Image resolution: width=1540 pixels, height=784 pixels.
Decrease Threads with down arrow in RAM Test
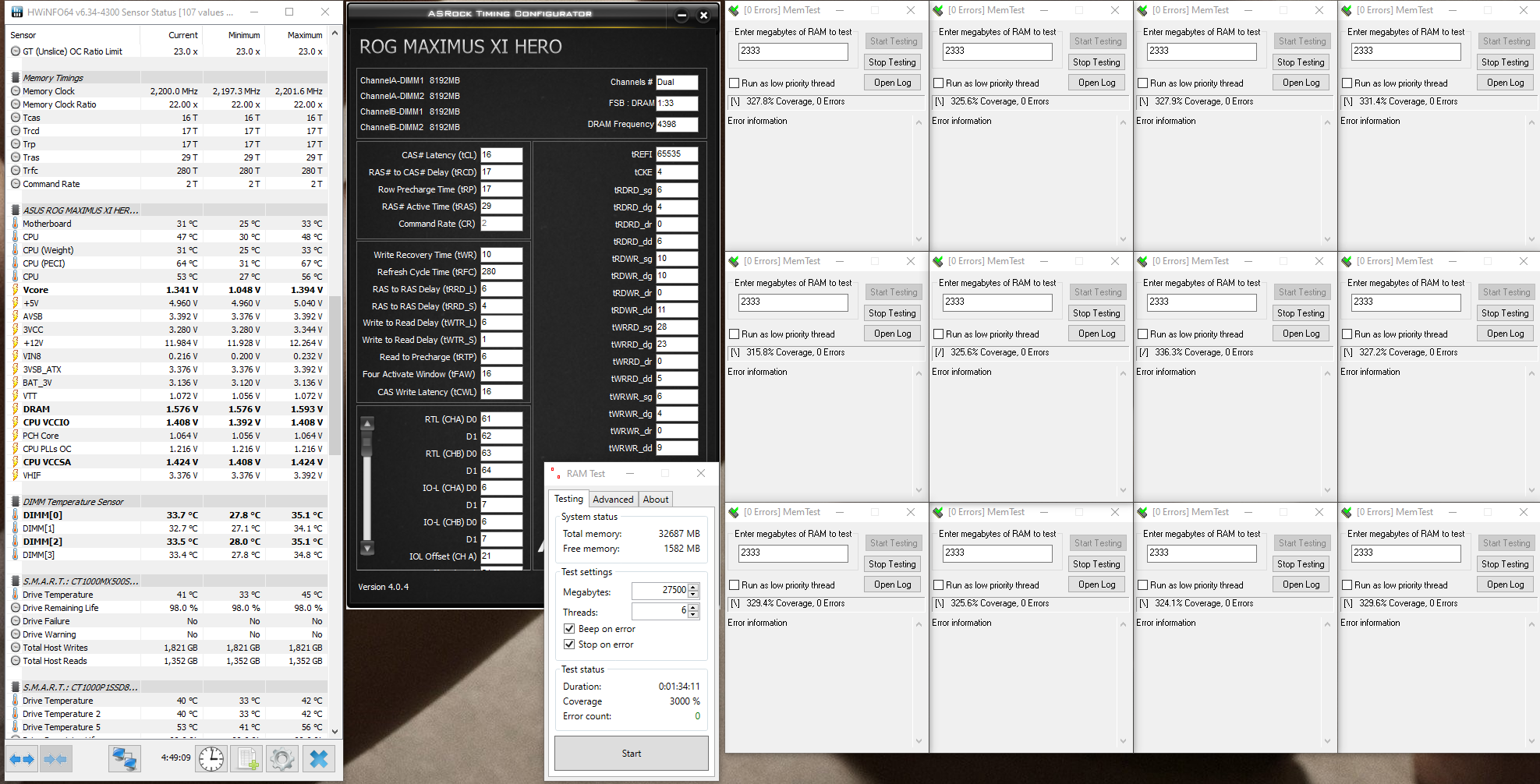693,615
